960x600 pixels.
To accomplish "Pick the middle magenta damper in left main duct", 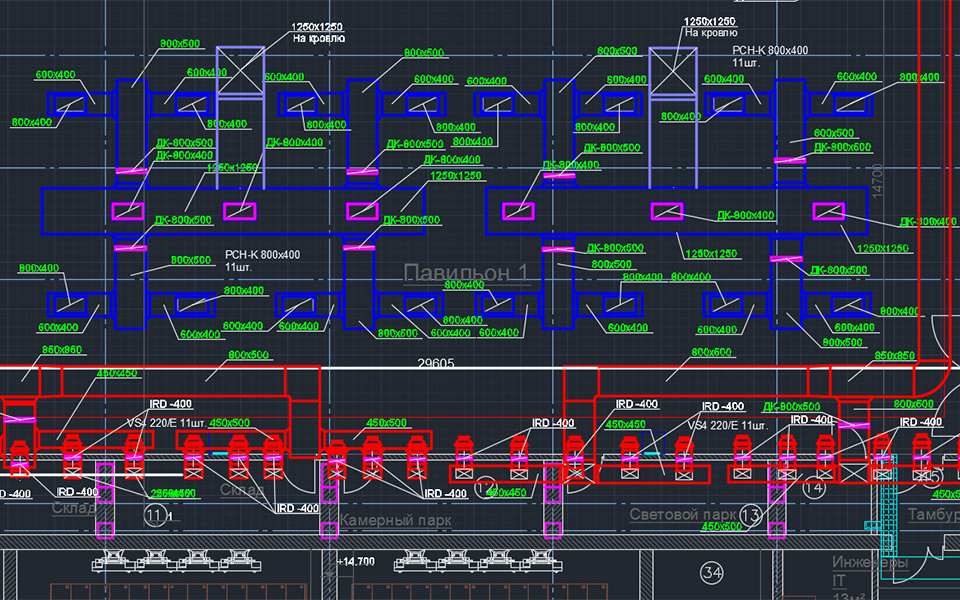I will click(x=239, y=211).
